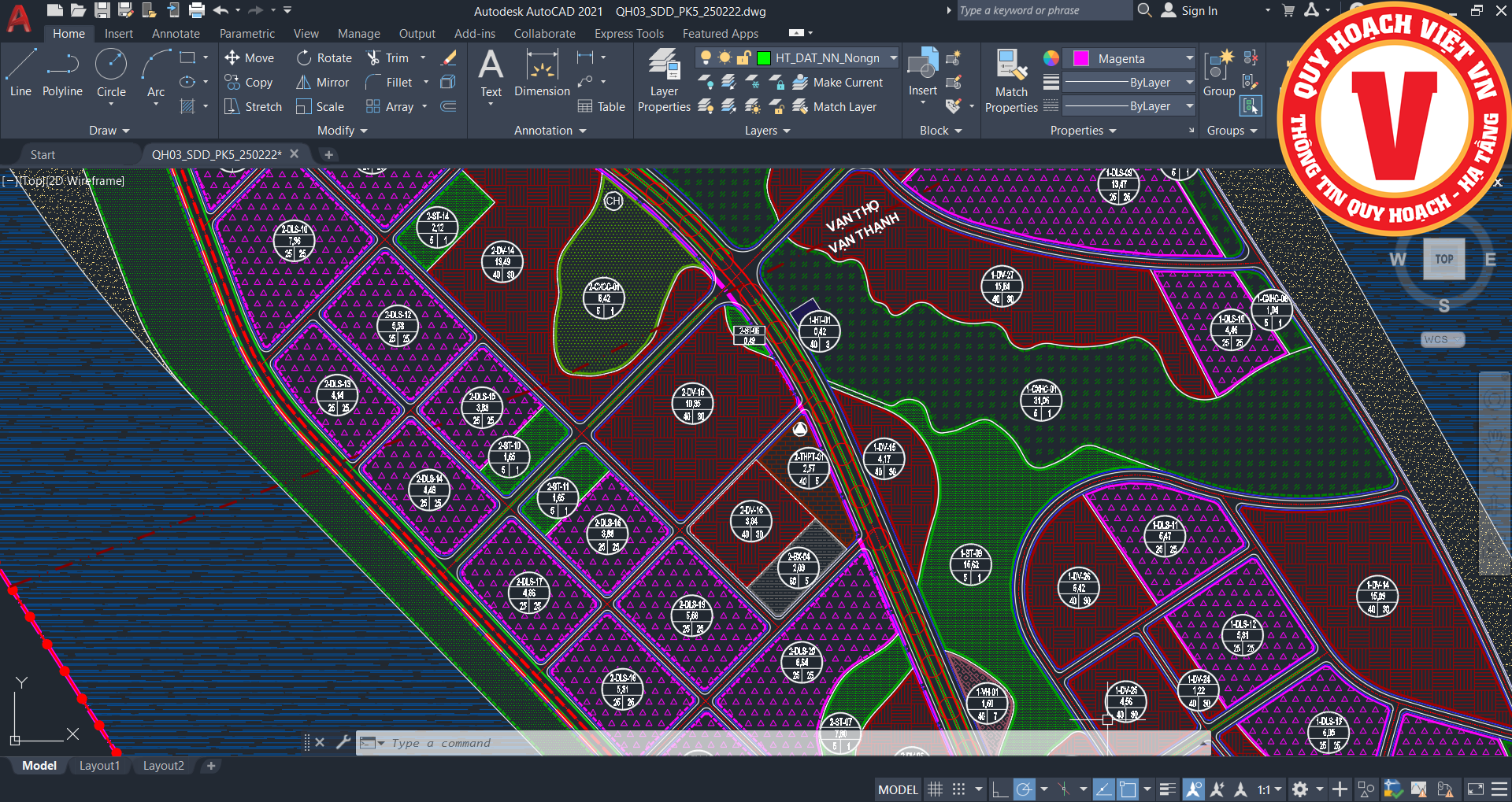Image resolution: width=1512 pixels, height=802 pixels.
Task: Toggle grid display in status bar
Action: point(935,789)
